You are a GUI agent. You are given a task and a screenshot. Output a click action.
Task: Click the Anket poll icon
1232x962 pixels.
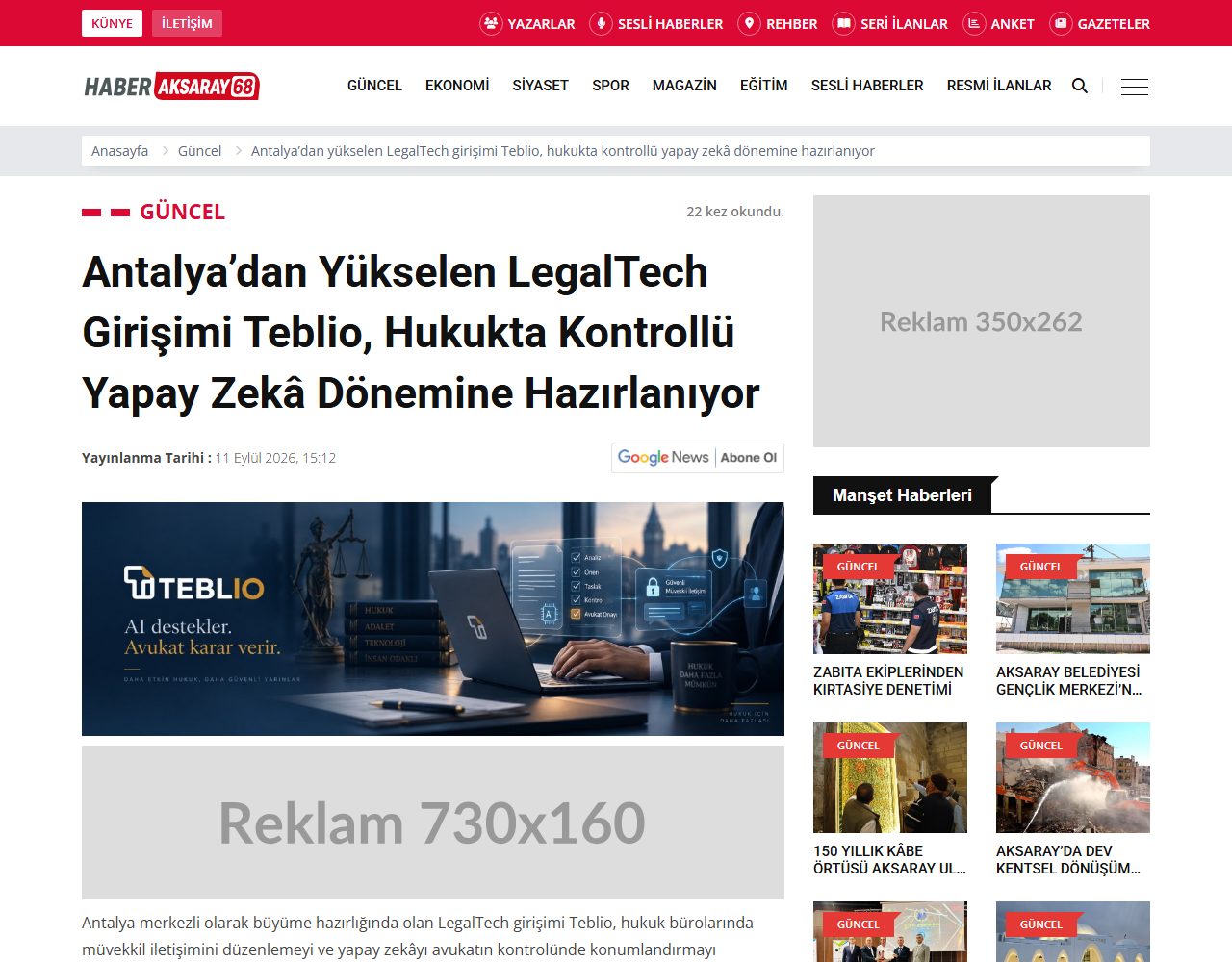tap(974, 23)
